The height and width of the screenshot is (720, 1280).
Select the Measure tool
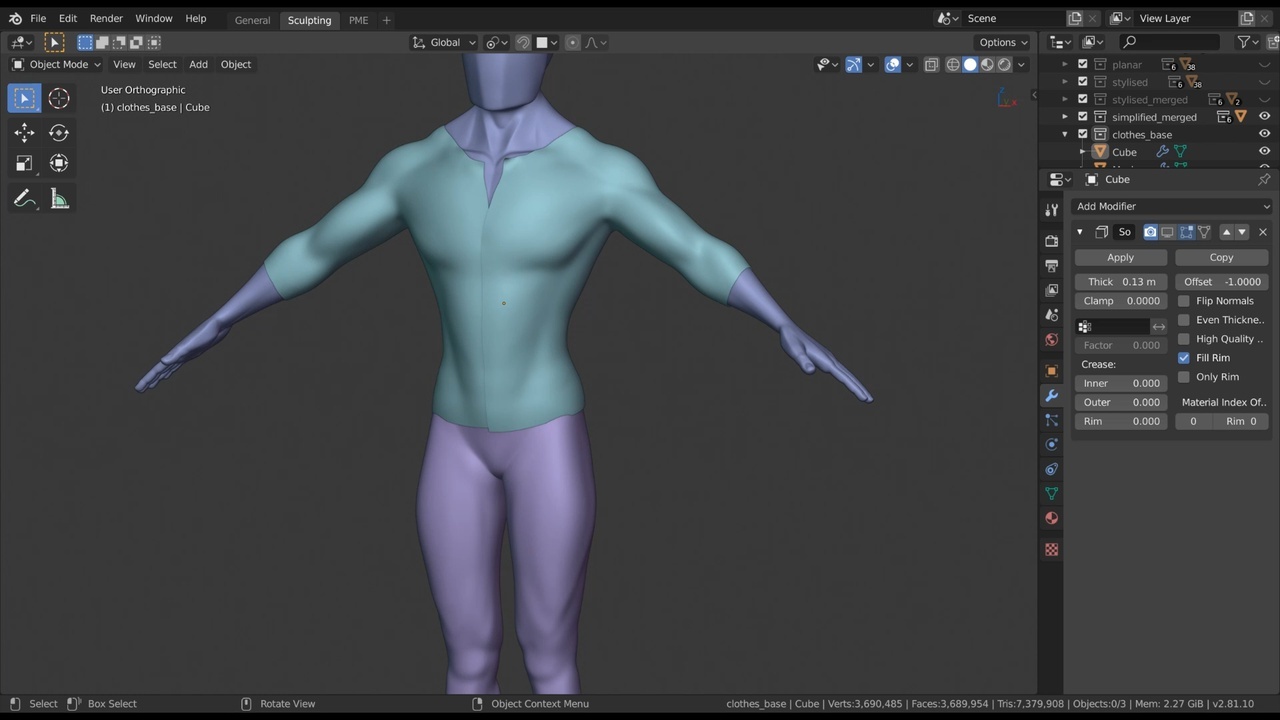tap(59, 199)
